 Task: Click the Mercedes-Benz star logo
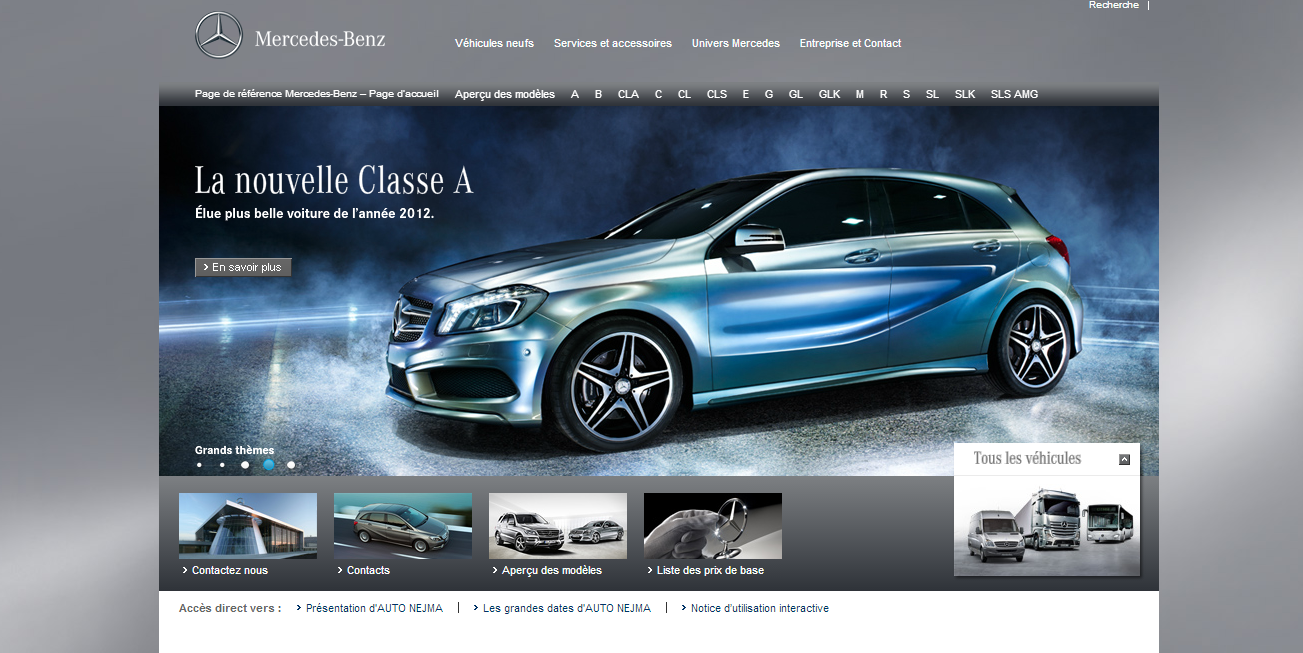[218, 34]
